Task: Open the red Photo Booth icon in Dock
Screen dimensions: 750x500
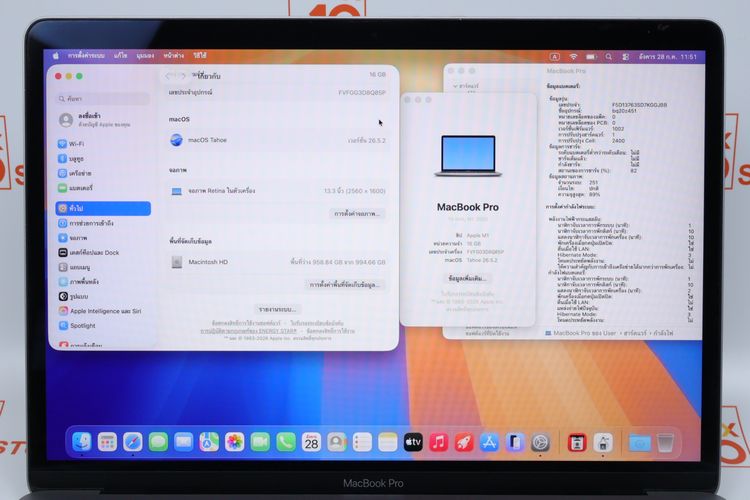Action: pyautogui.click(x=577, y=442)
